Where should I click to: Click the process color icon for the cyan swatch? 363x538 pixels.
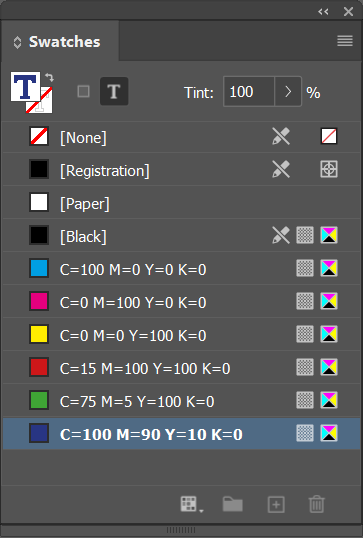point(305,268)
